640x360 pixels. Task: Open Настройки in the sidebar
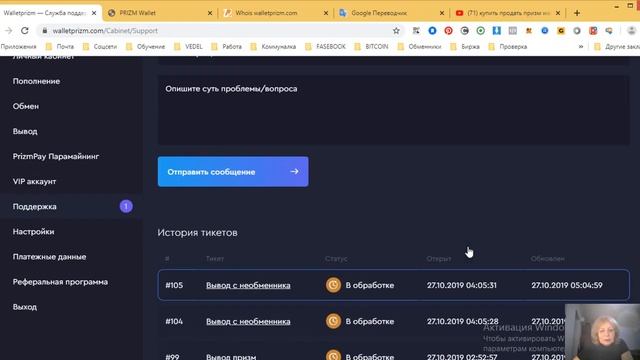pyautogui.click(x=33, y=231)
